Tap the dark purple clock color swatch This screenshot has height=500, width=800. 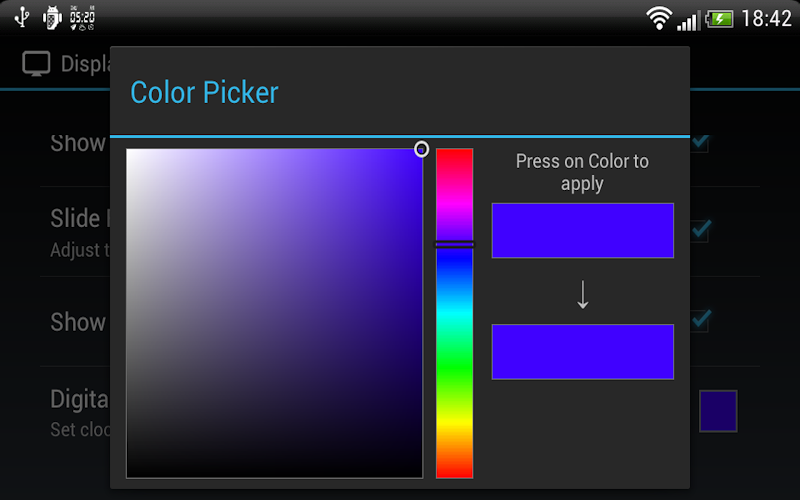(x=718, y=411)
